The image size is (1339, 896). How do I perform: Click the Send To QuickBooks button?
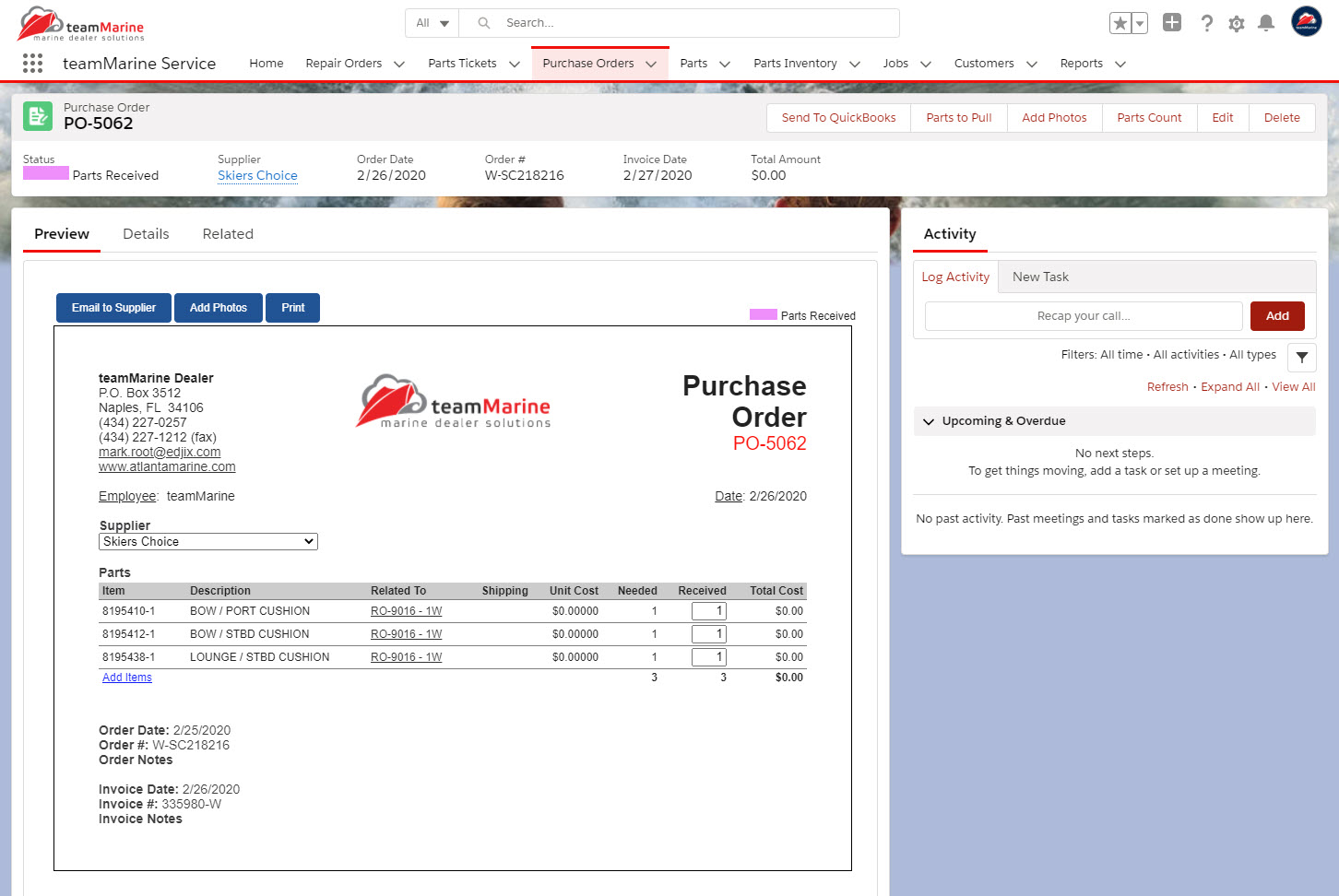[x=837, y=117]
